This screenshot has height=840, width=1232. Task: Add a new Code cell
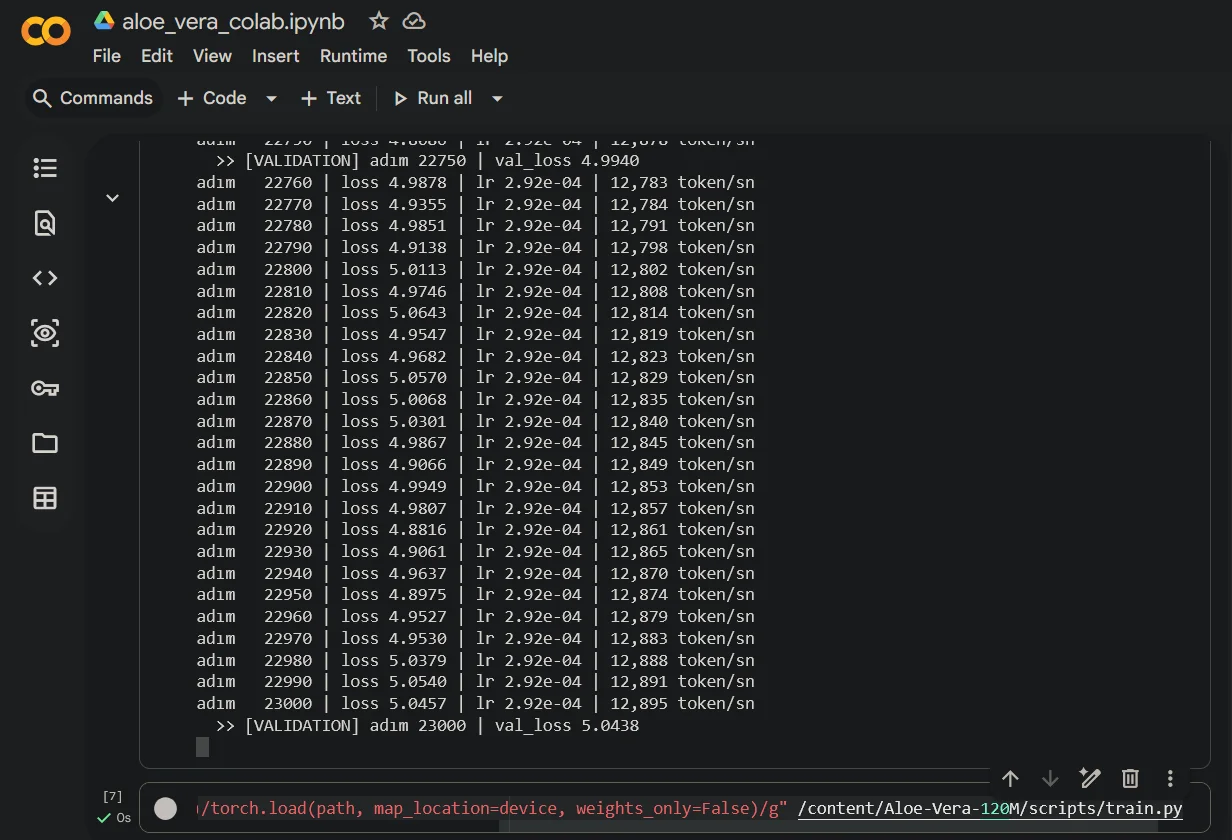pos(212,98)
